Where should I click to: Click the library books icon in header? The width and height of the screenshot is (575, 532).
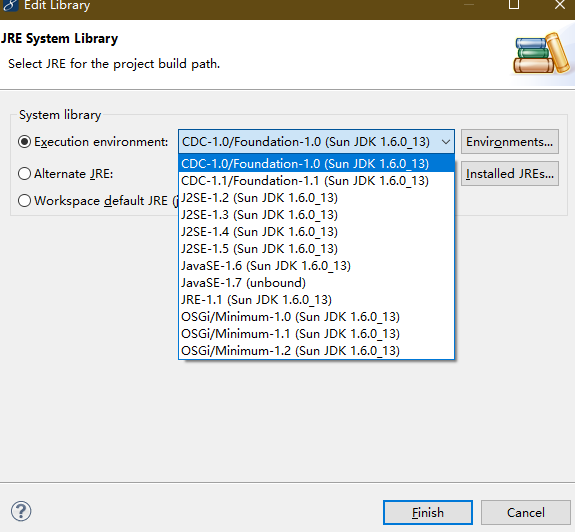pyautogui.click(x=542, y=54)
